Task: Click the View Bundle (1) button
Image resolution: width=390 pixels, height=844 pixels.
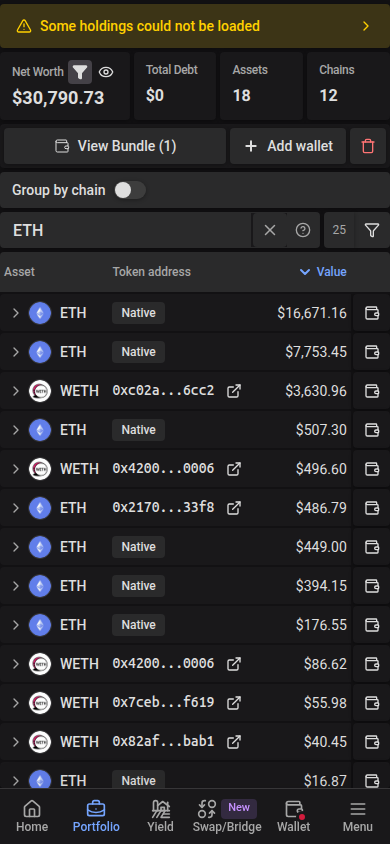Action: coord(115,146)
